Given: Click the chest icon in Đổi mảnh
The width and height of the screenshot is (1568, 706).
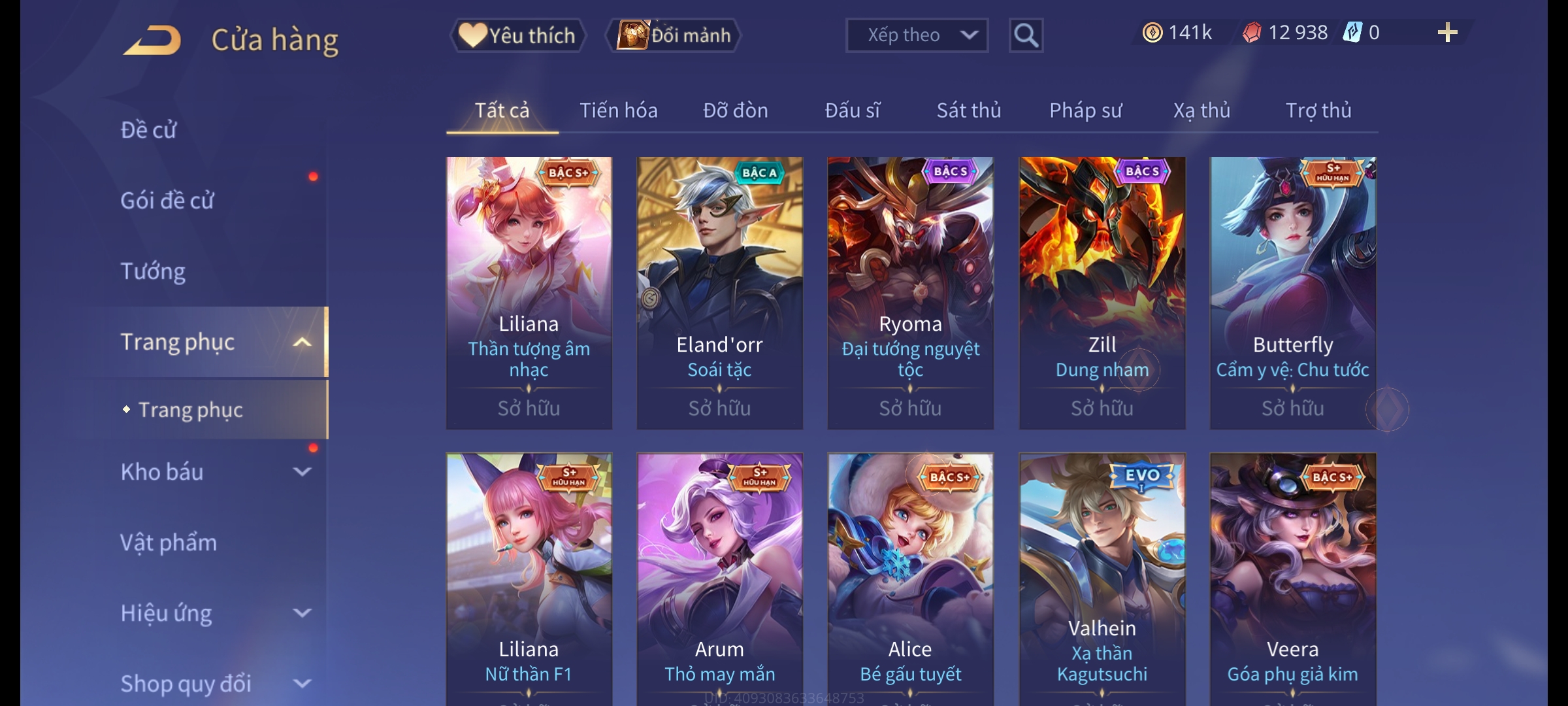Looking at the screenshot, I should point(633,35).
